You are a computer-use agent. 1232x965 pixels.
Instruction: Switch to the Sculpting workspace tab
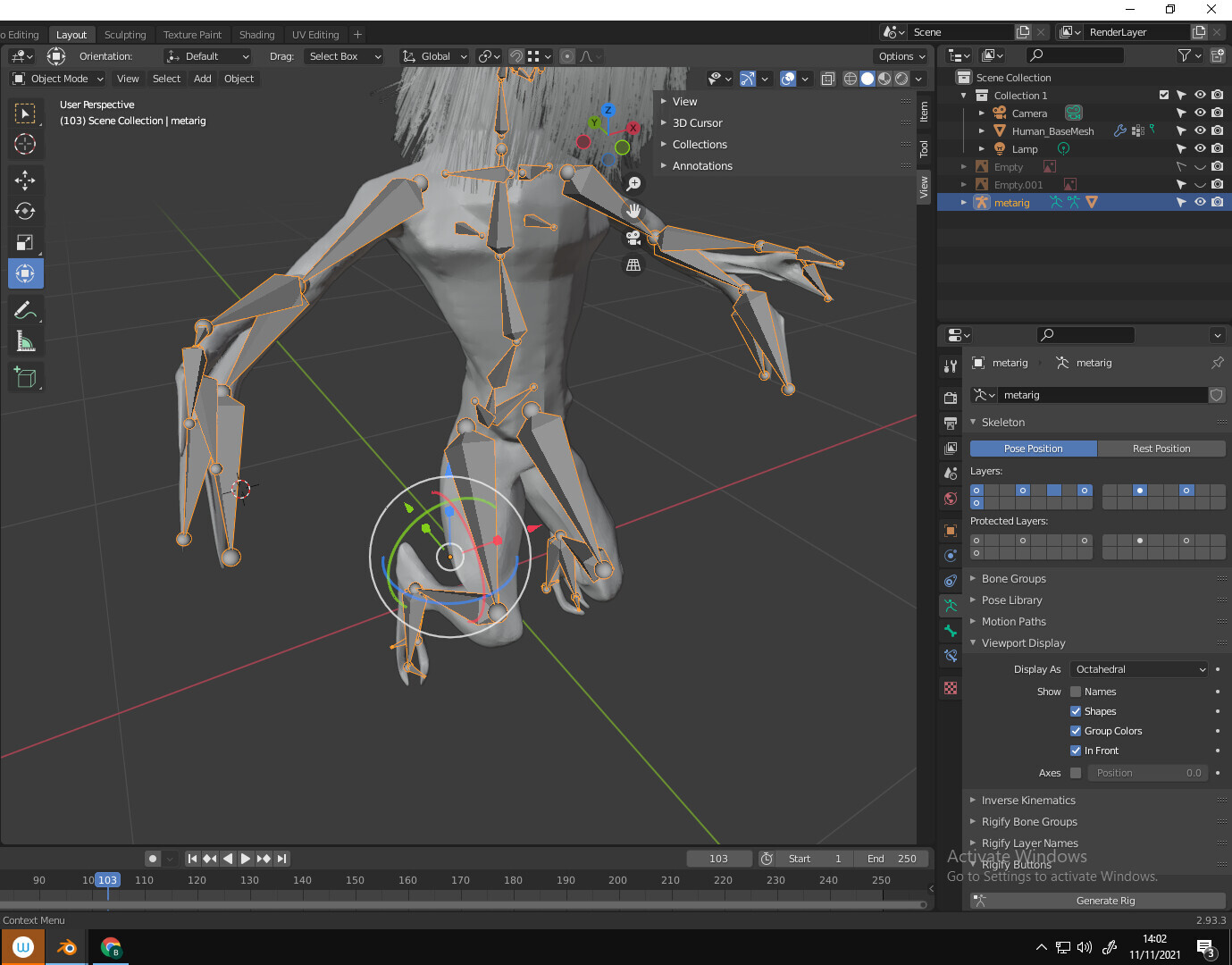point(125,34)
